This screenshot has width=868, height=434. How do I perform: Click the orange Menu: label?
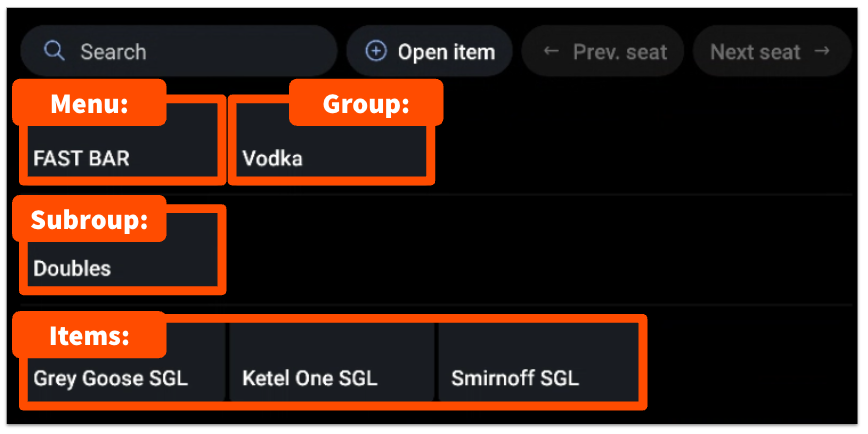click(x=89, y=104)
